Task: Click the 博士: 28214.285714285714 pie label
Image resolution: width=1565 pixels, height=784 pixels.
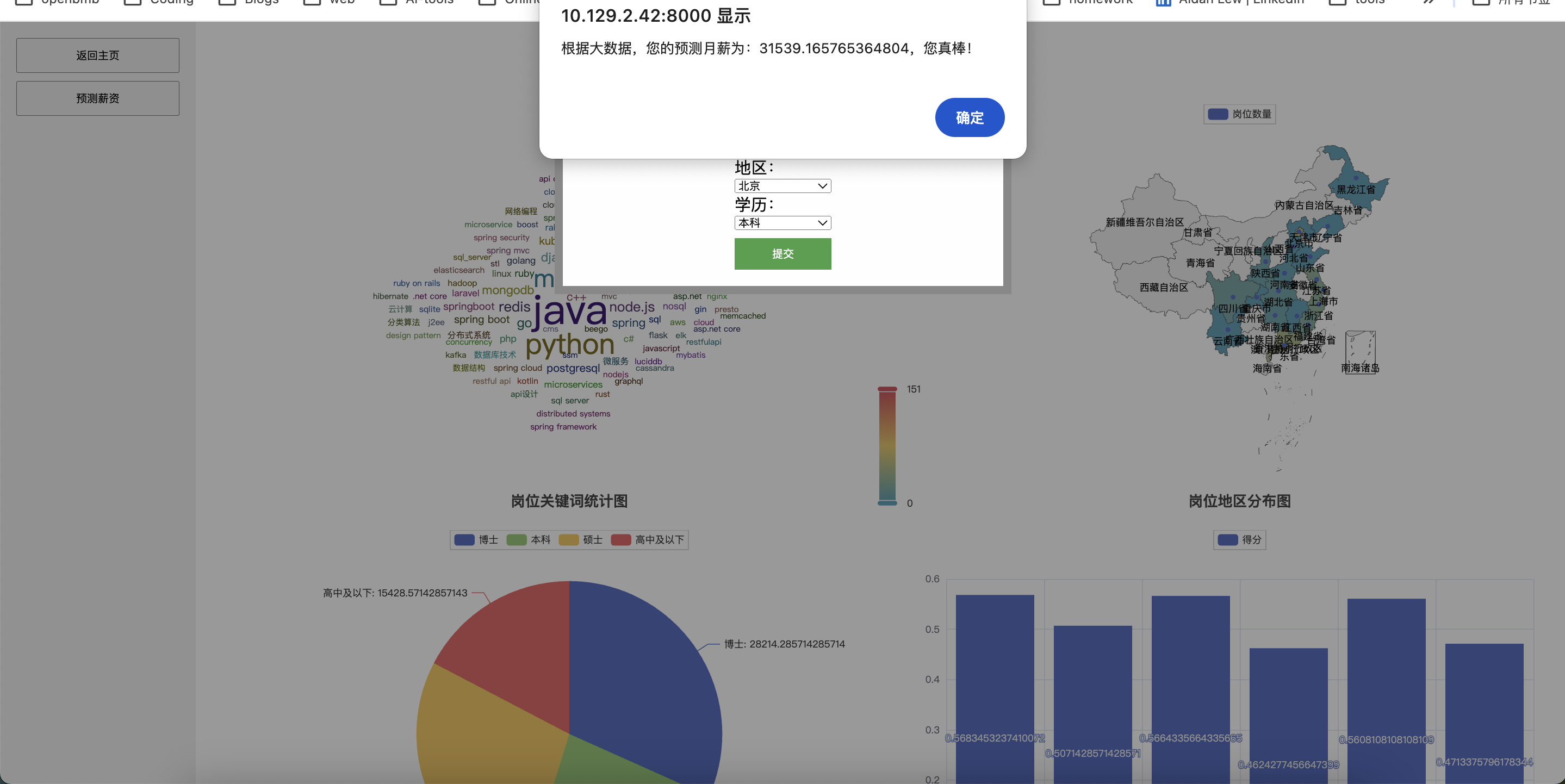Action: tap(784, 644)
